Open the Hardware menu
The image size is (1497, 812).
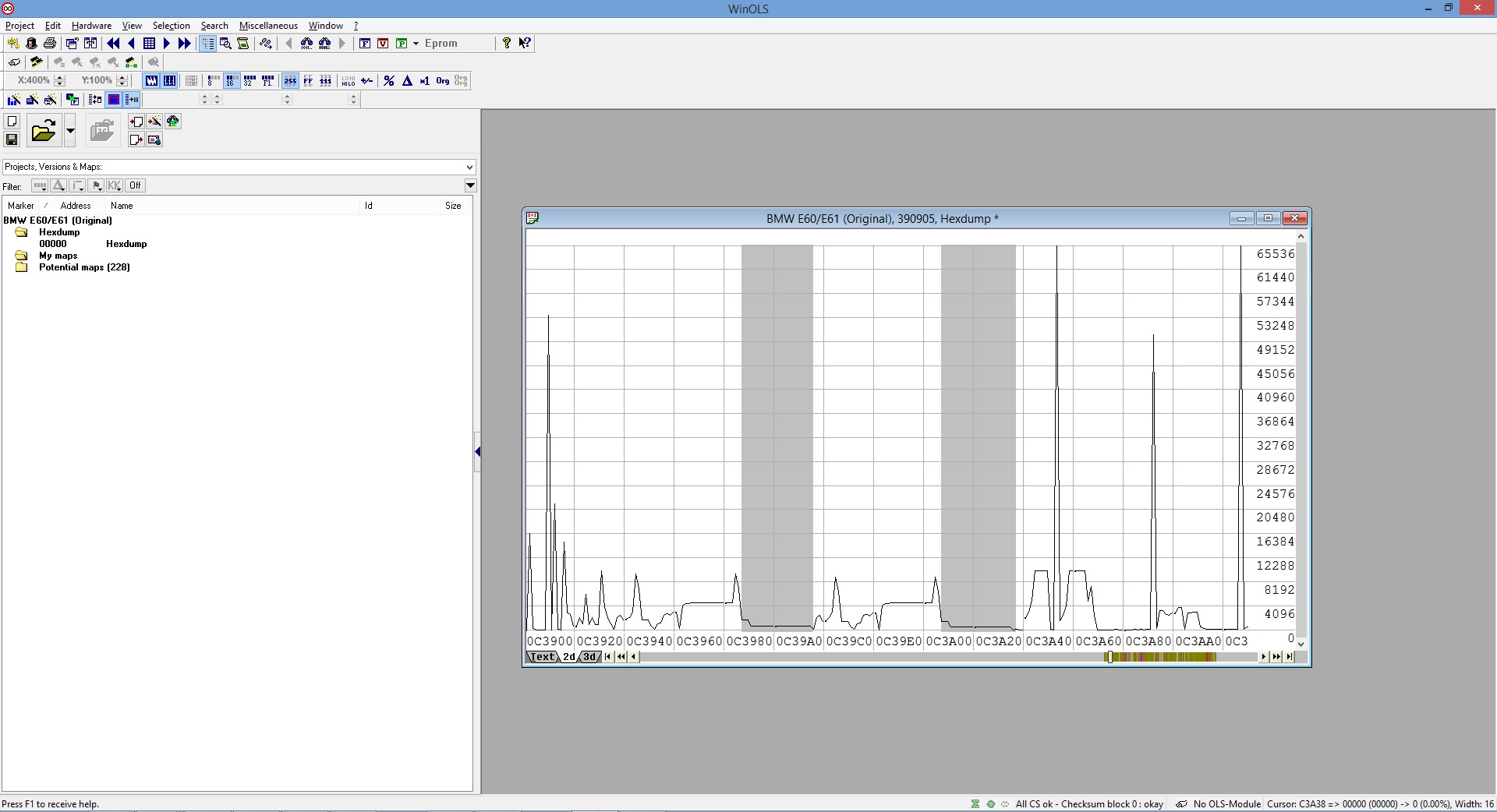(x=91, y=26)
